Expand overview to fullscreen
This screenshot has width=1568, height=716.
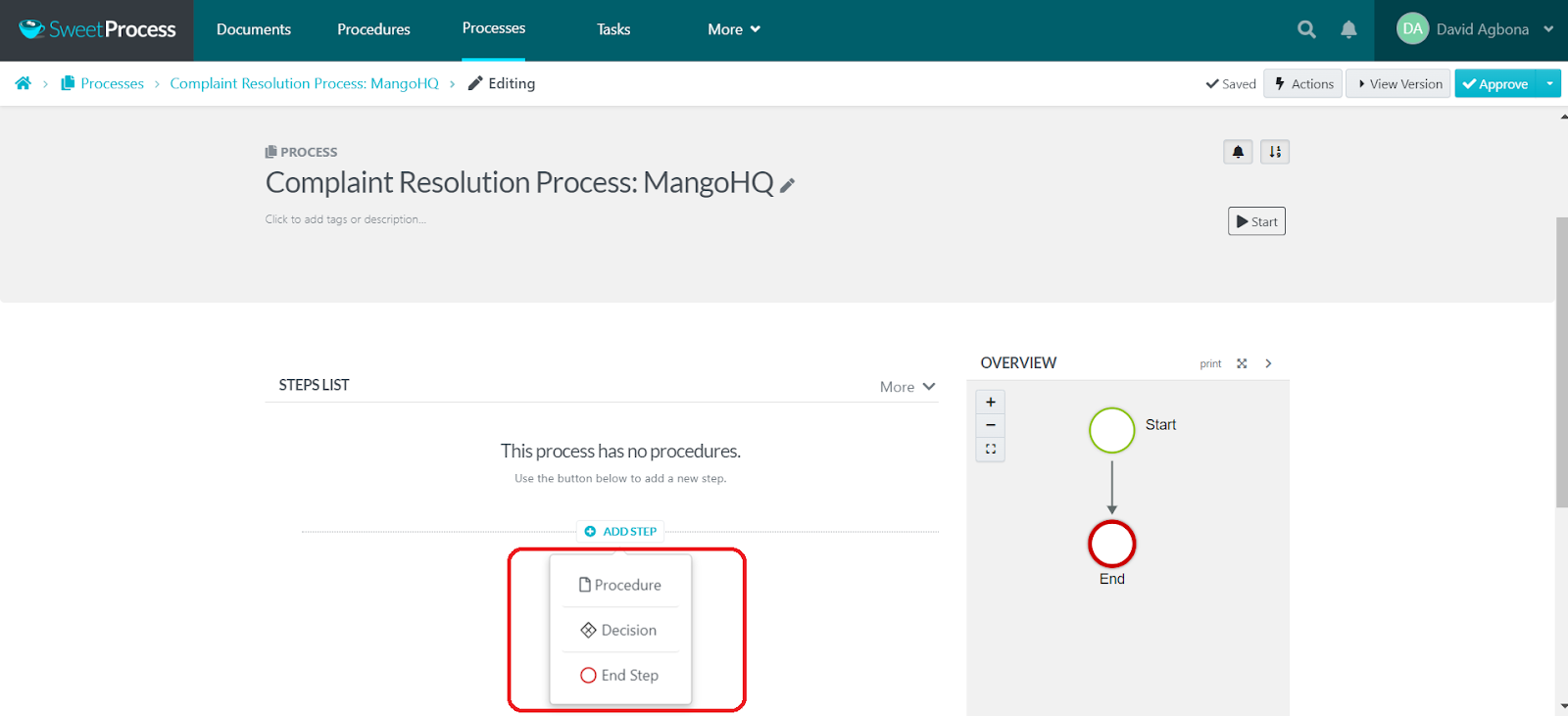(1242, 363)
